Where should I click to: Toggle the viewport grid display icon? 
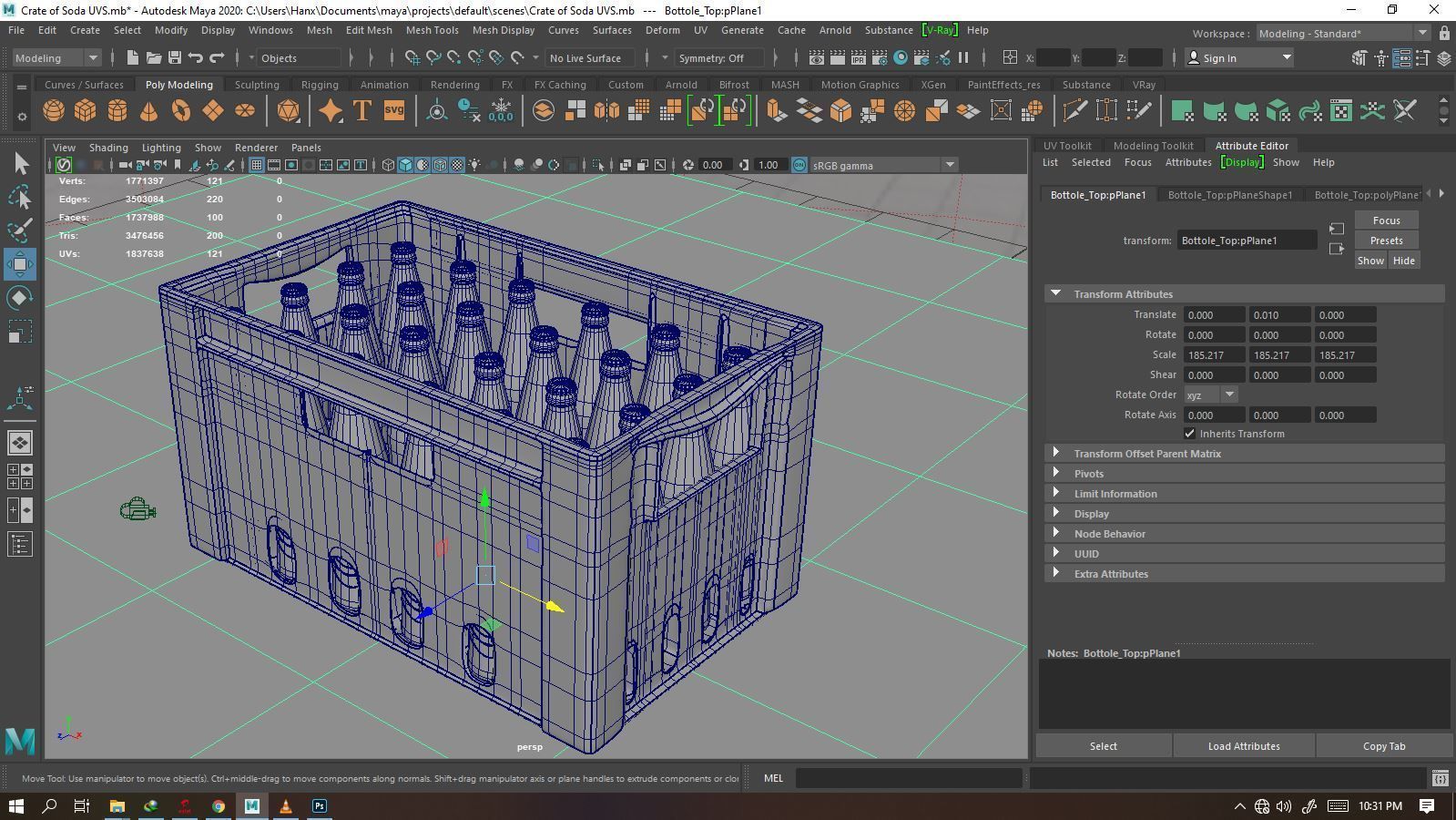point(257,165)
